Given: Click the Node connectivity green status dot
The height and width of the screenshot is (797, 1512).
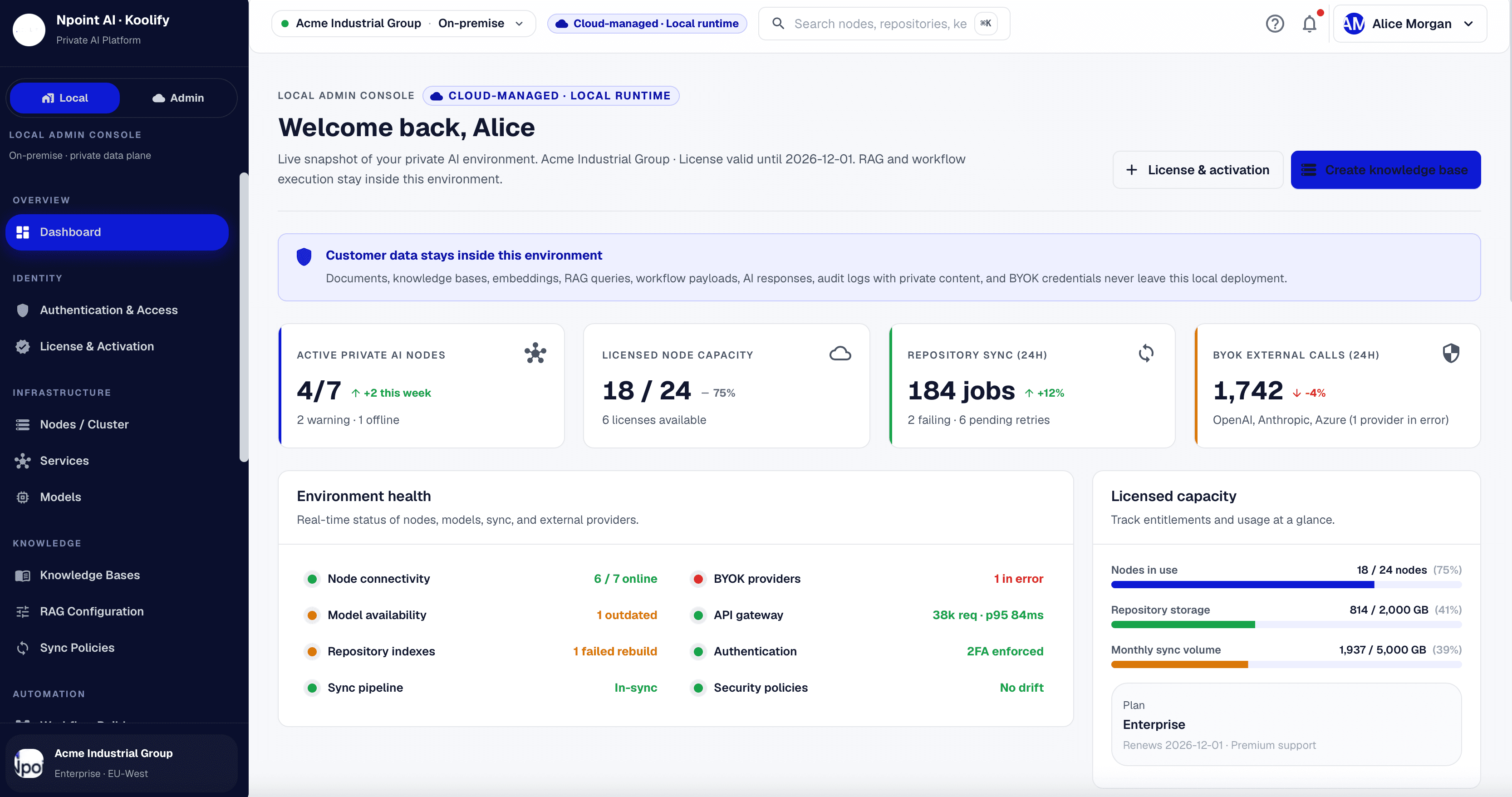Looking at the screenshot, I should pos(312,579).
